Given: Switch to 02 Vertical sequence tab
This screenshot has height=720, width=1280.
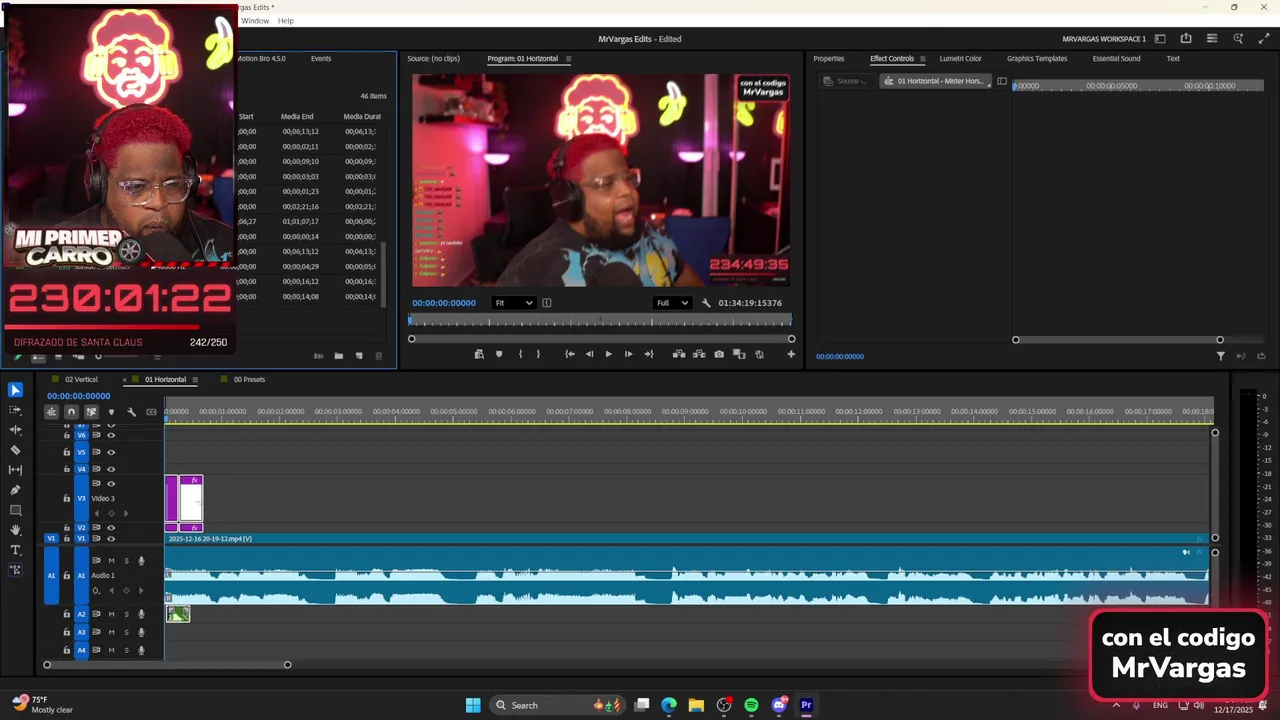Looking at the screenshot, I should click(x=81, y=380).
